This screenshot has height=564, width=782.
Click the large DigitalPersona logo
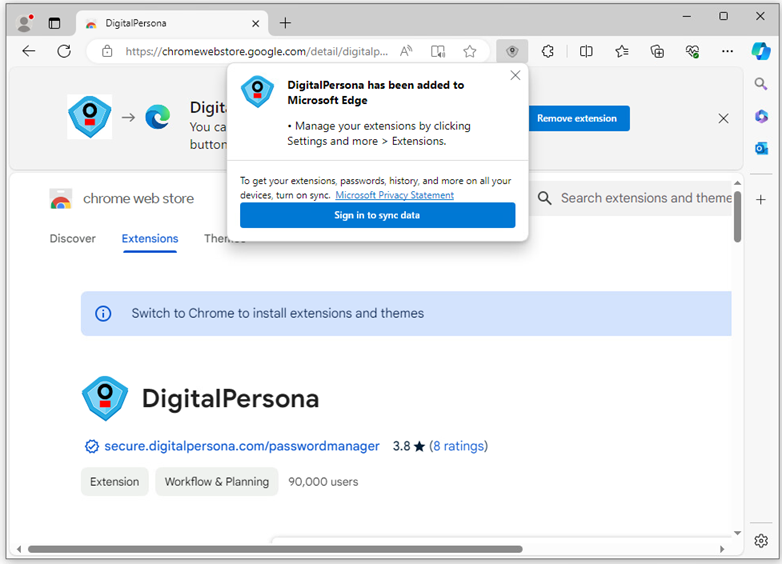click(x=105, y=398)
